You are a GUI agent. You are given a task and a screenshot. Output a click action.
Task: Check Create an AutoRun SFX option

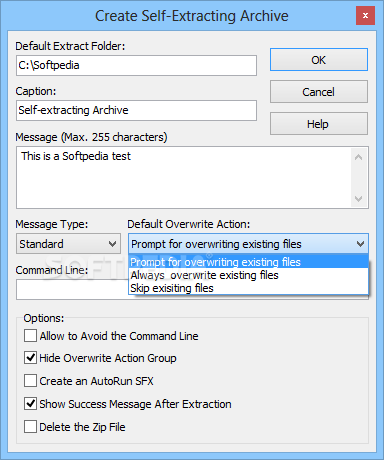tap(30, 381)
